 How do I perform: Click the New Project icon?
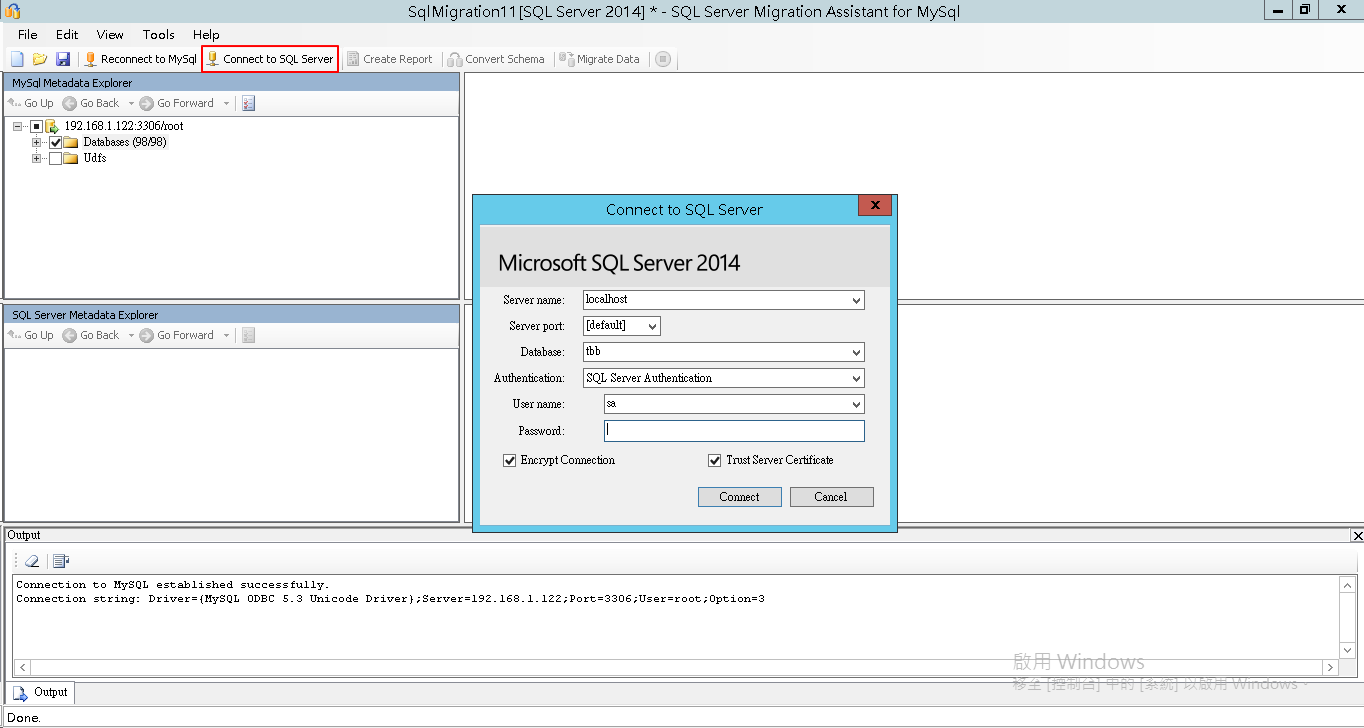(17, 59)
